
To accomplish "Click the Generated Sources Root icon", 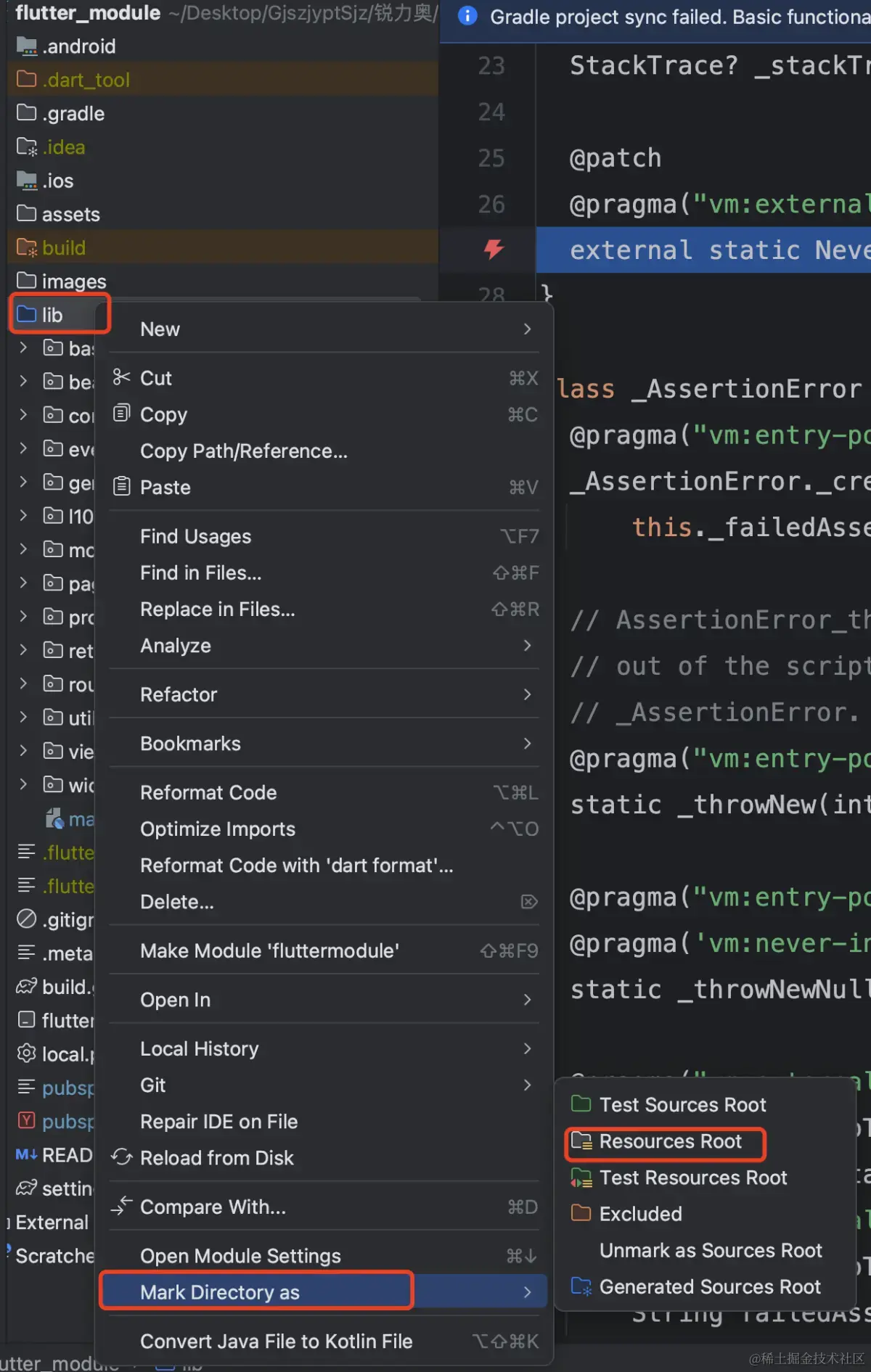I will coord(581,1286).
